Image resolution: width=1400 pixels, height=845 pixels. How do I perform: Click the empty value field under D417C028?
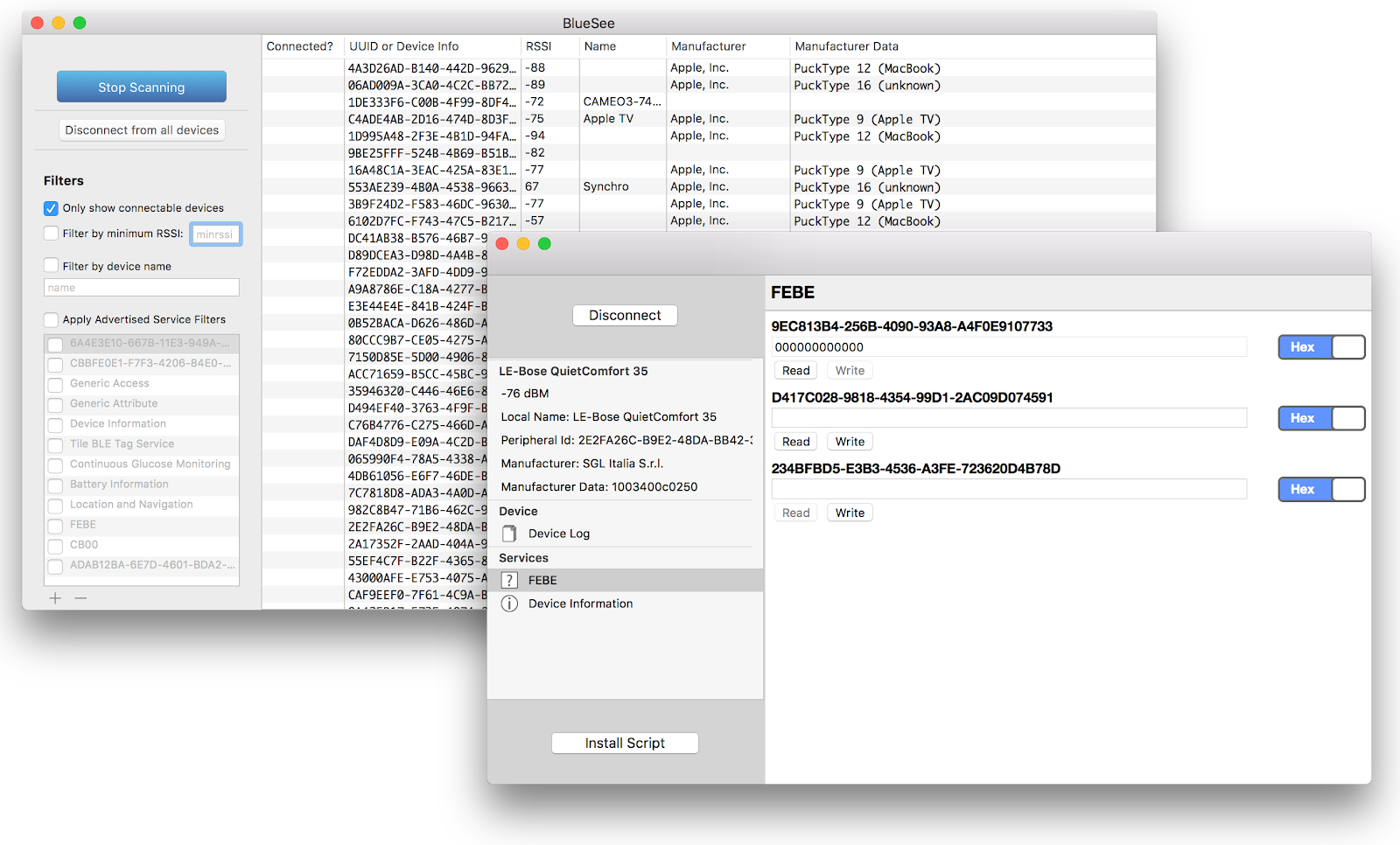click(1009, 418)
